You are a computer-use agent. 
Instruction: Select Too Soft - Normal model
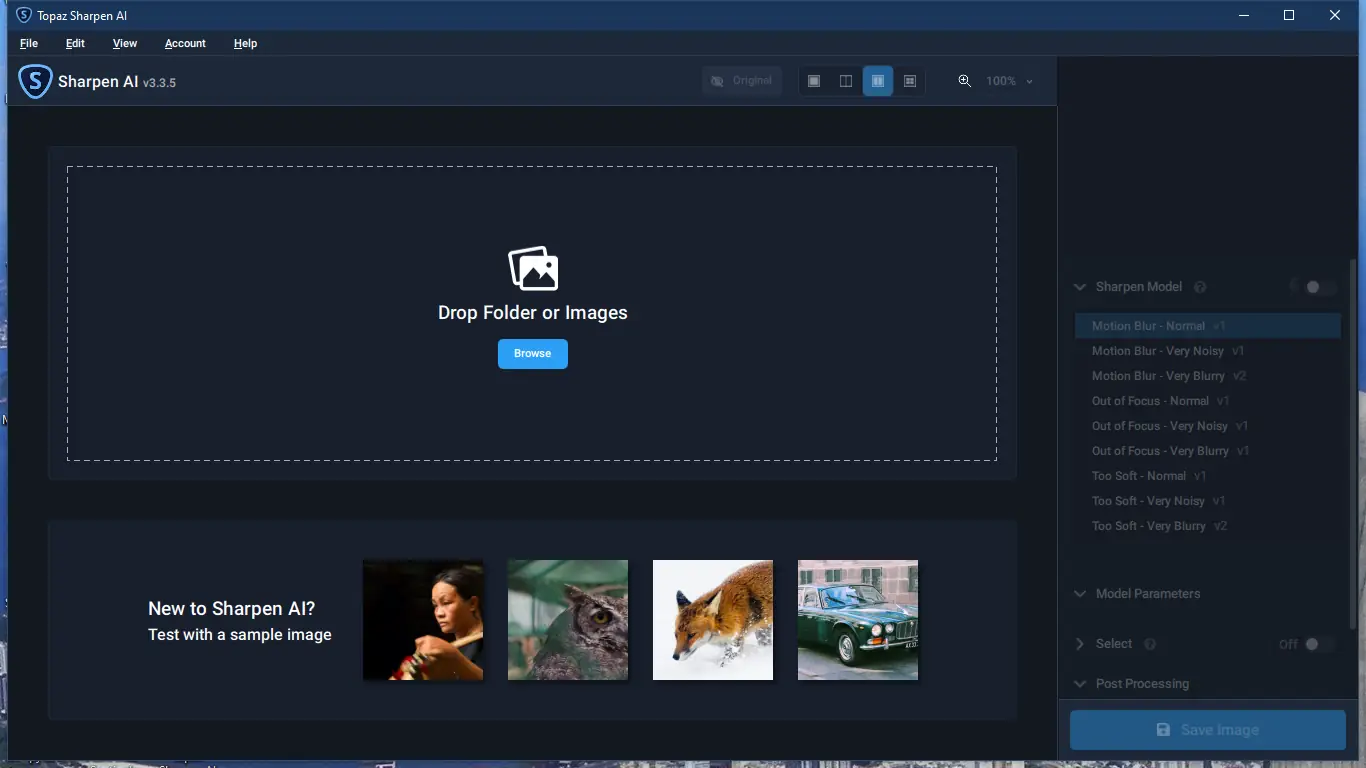1208,476
